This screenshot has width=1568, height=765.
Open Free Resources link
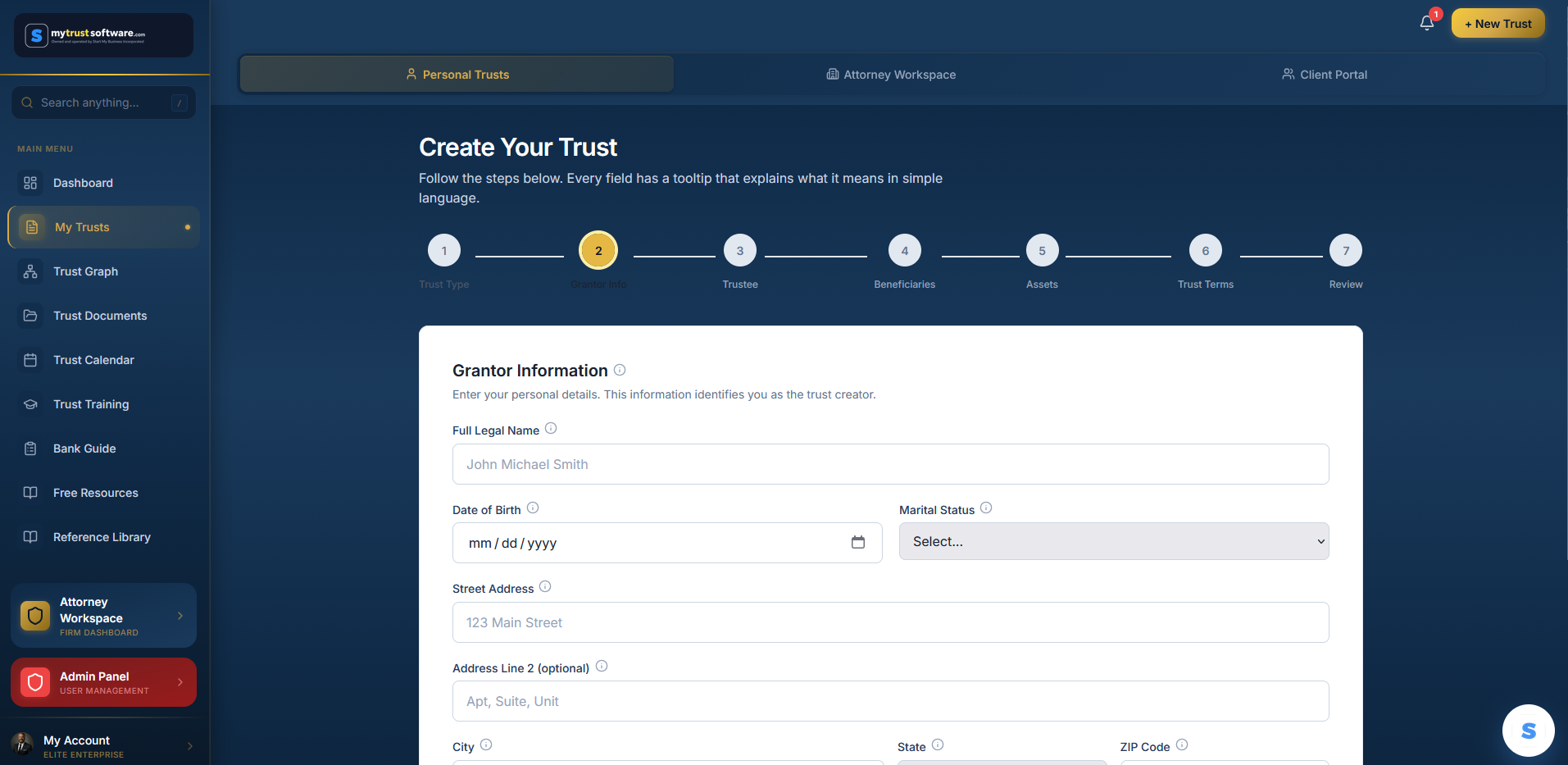point(104,493)
